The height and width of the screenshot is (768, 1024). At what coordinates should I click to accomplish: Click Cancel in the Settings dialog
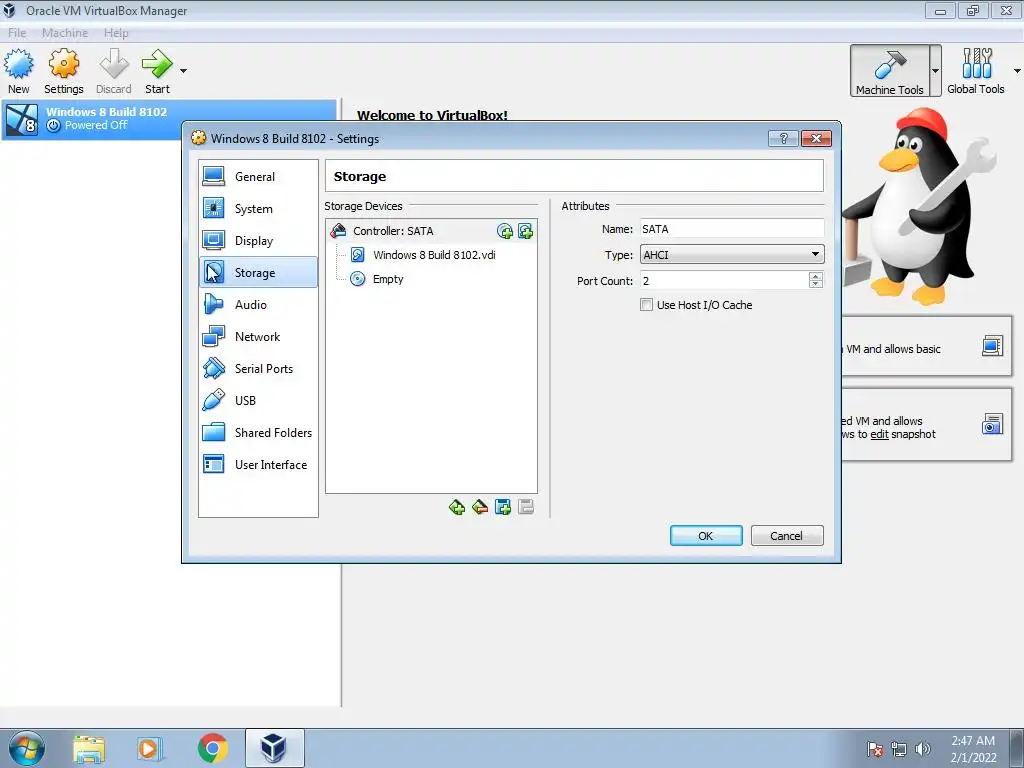[786, 536]
